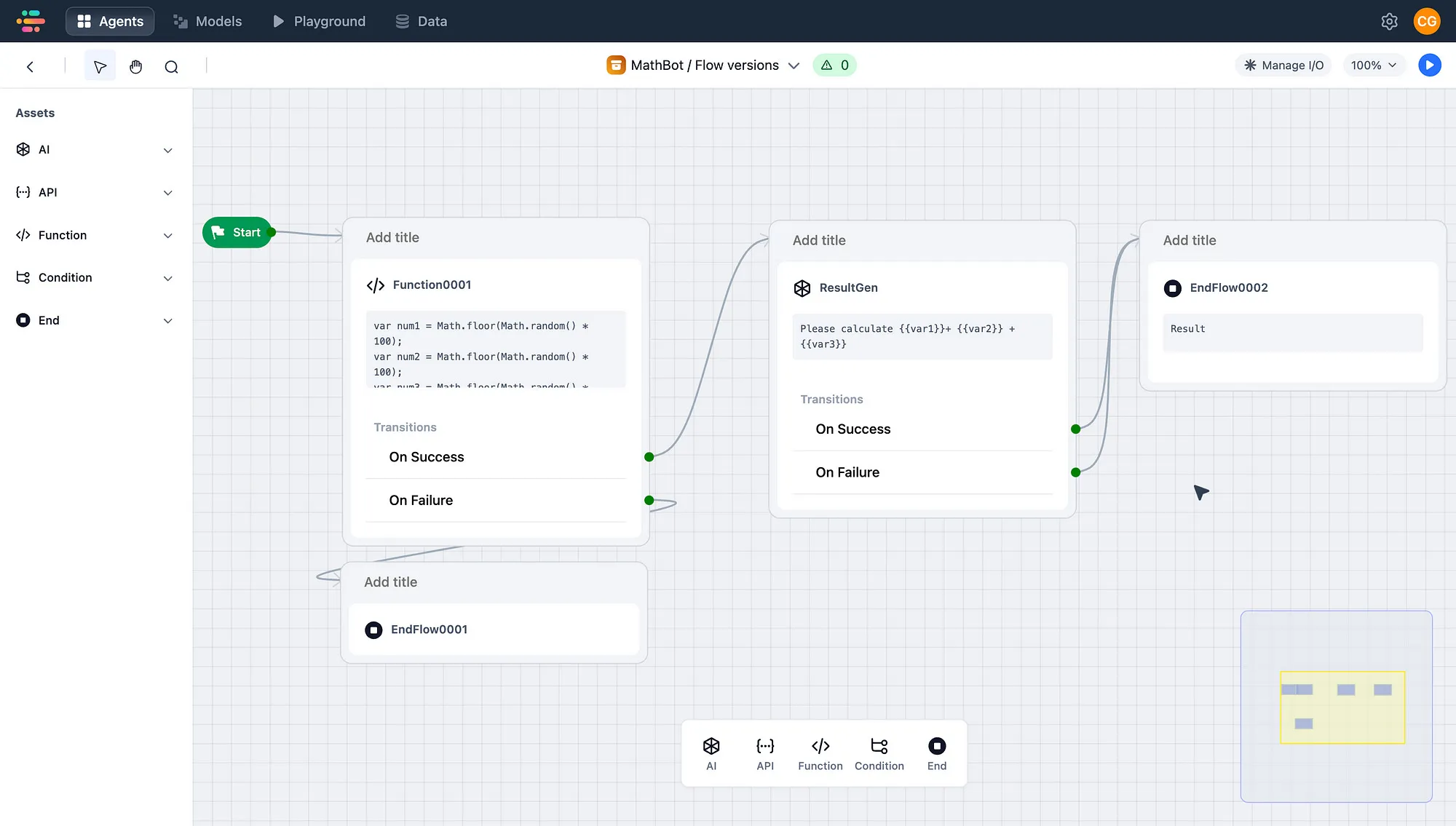Image resolution: width=1456 pixels, height=826 pixels.
Task: Add an End node from bottom toolbar
Action: [x=936, y=754]
